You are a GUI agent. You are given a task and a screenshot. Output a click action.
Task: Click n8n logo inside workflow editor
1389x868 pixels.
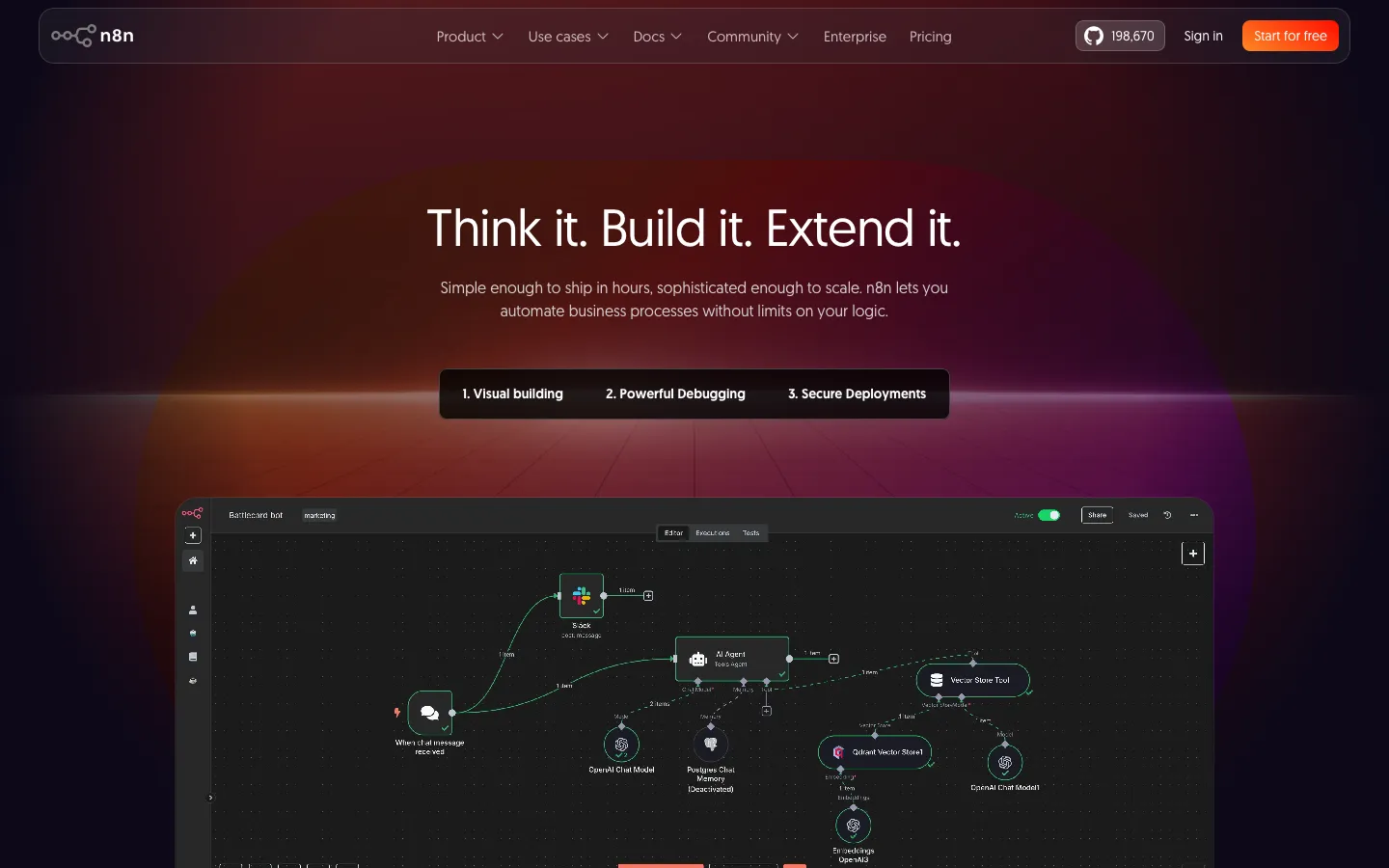tap(193, 513)
